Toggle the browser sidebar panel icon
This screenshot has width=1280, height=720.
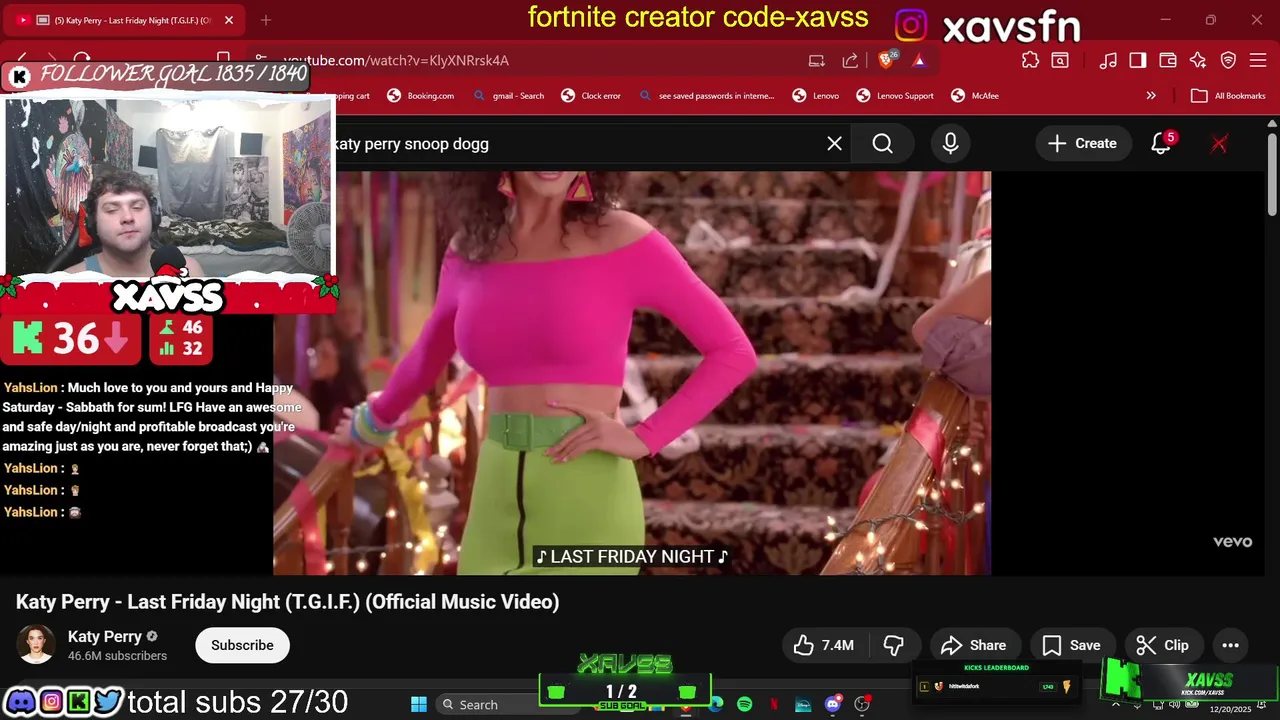pyautogui.click(x=1138, y=60)
